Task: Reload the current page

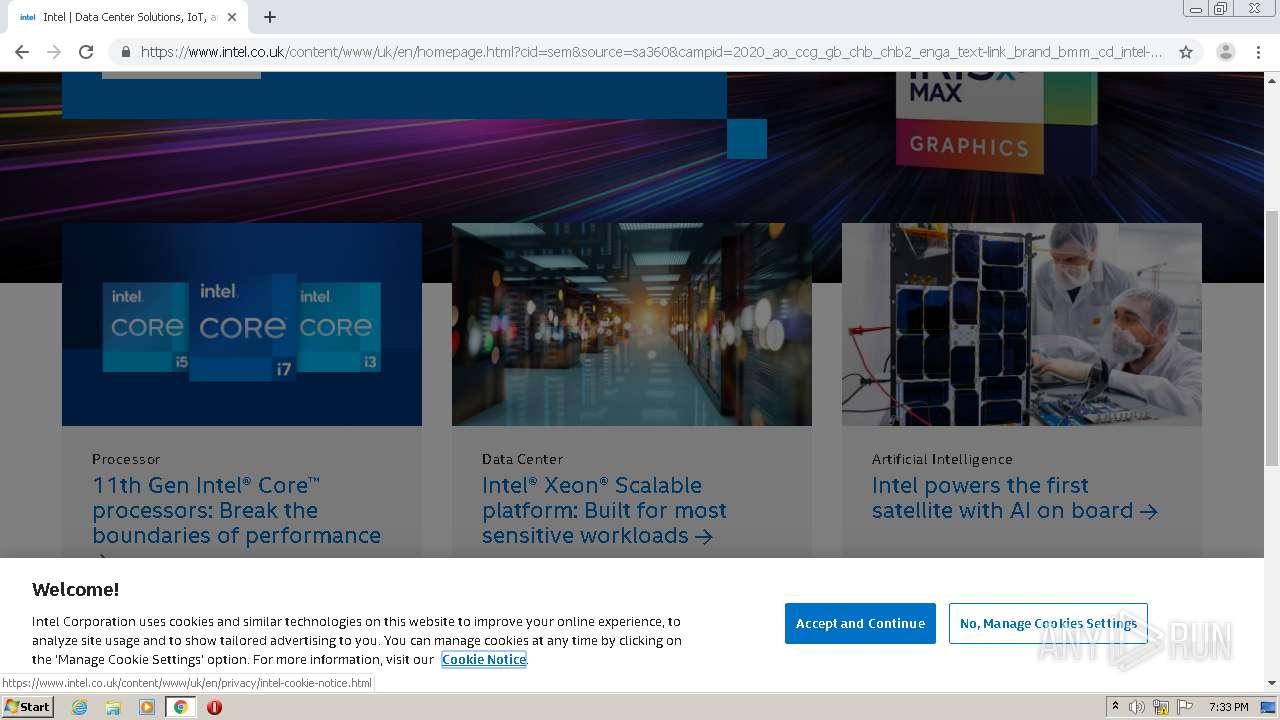Action: coord(86,52)
